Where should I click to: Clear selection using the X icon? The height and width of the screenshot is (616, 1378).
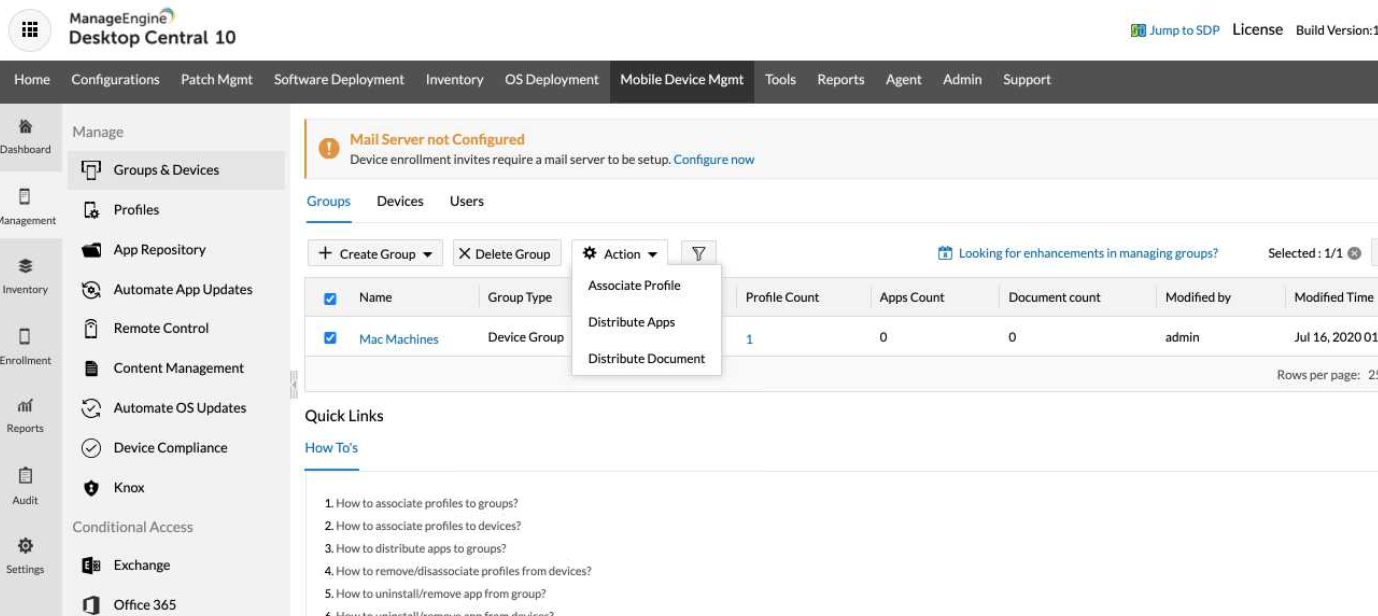coord(1354,254)
